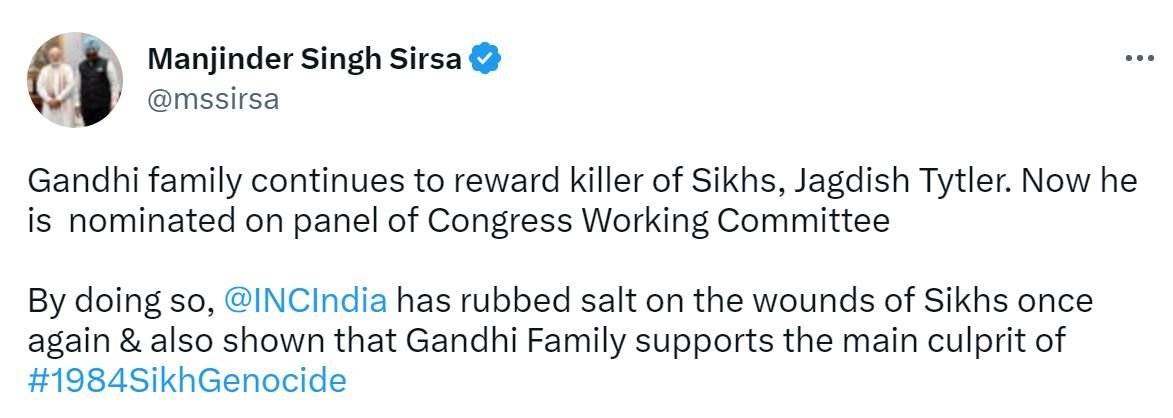The height and width of the screenshot is (418, 1173).
Task: Open Manjinder Singh Sirsa's profile picture
Action: (75, 79)
